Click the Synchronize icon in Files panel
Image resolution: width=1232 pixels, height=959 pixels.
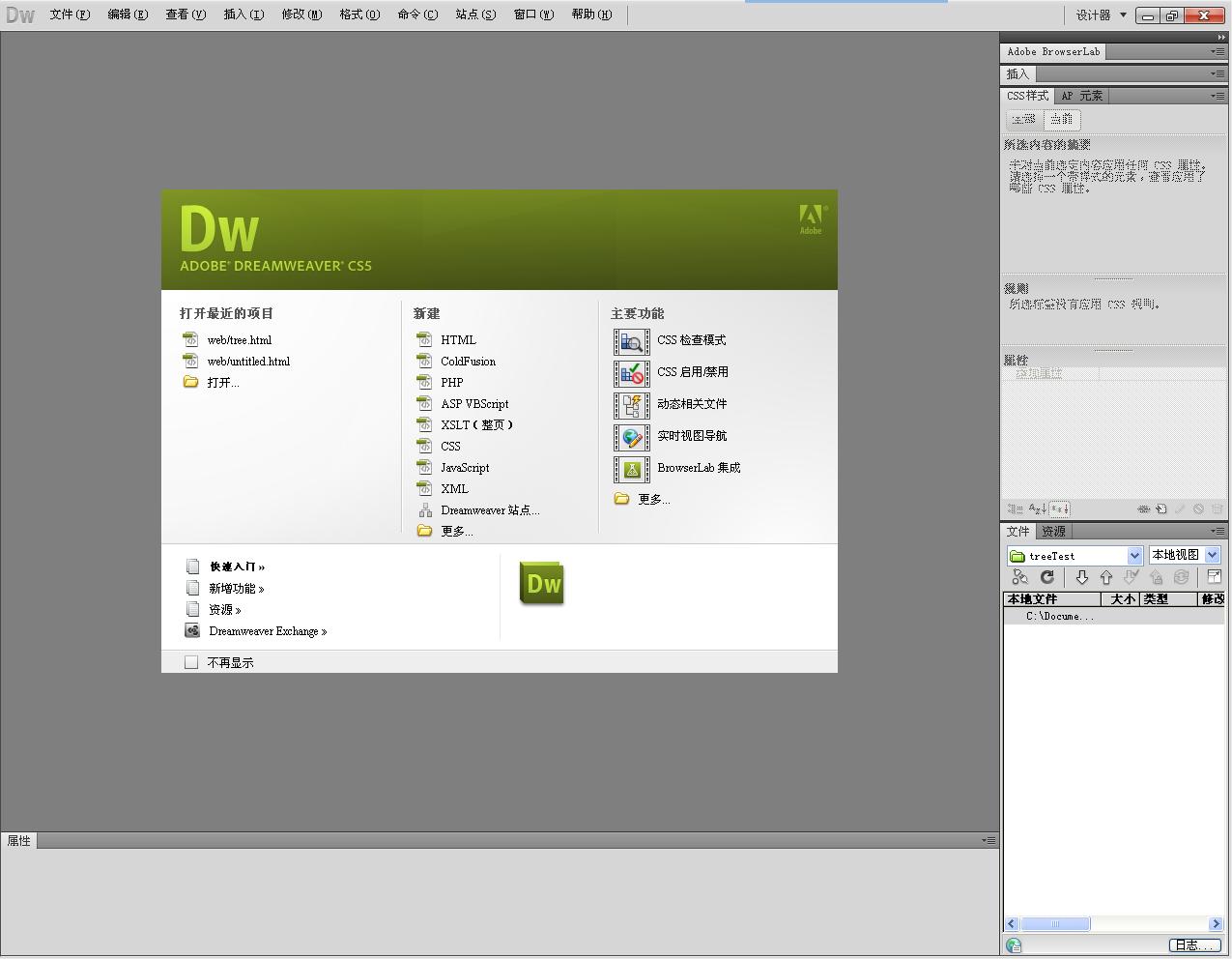pos(1181,577)
